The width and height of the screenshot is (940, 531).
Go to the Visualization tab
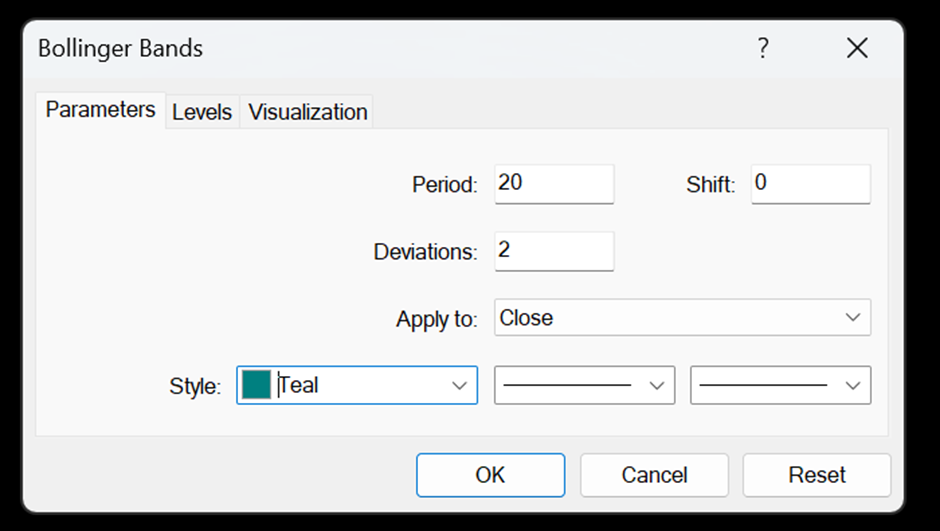308,112
